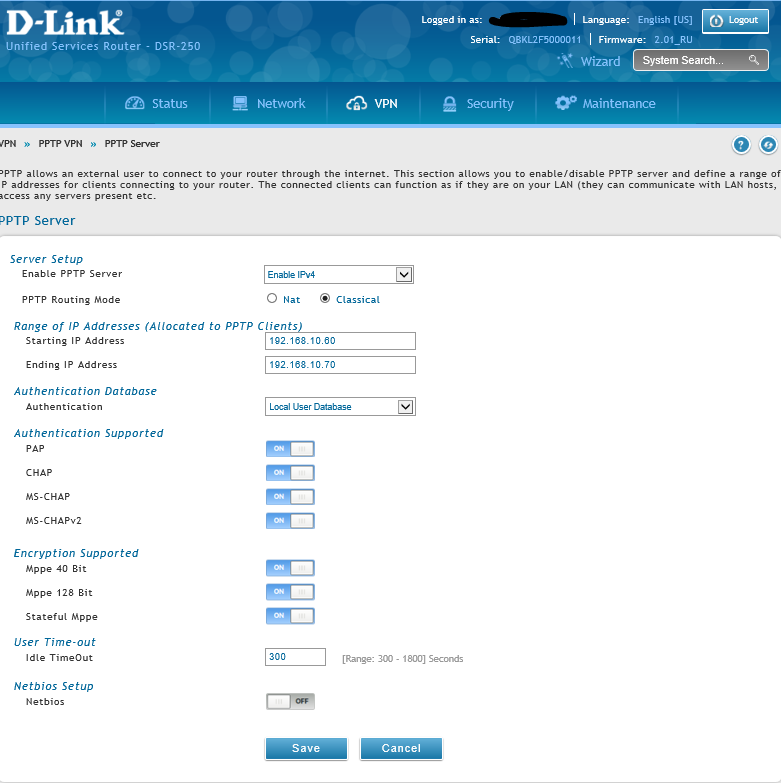Image resolution: width=781 pixels, height=783 pixels.
Task: Click the Encryption Supported heading
Action: (x=76, y=553)
